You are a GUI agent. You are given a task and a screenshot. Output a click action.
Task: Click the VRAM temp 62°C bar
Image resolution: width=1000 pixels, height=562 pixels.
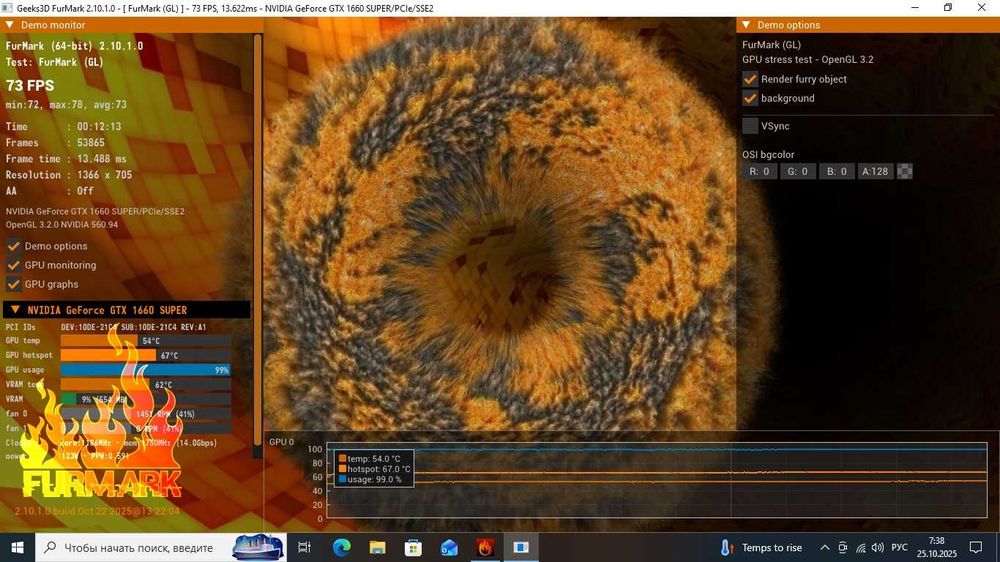pyautogui.click(x=145, y=385)
